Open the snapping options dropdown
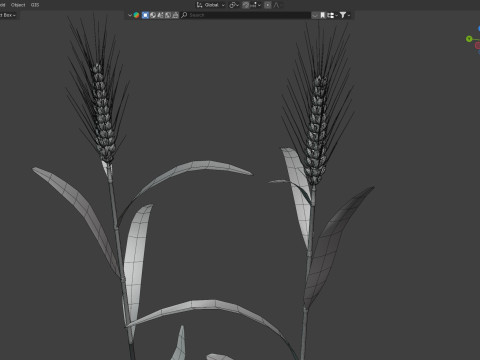This screenshot has height=360, width=480. 255,5
